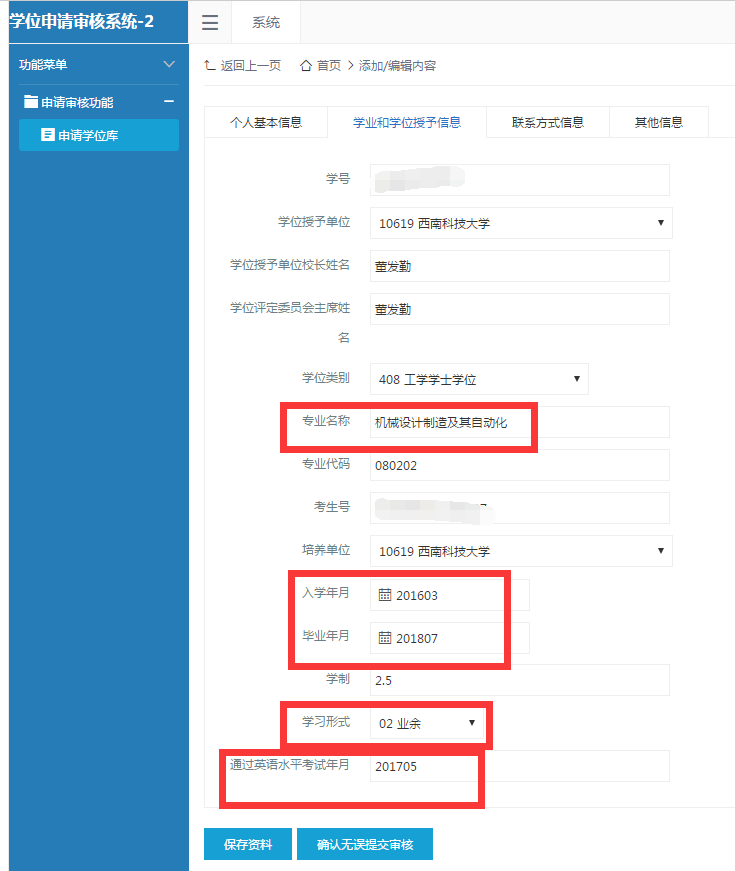The width and height of the screenshot is (735, 871).
Task: Click the back arrow icon
Action: tap(209, 66)
